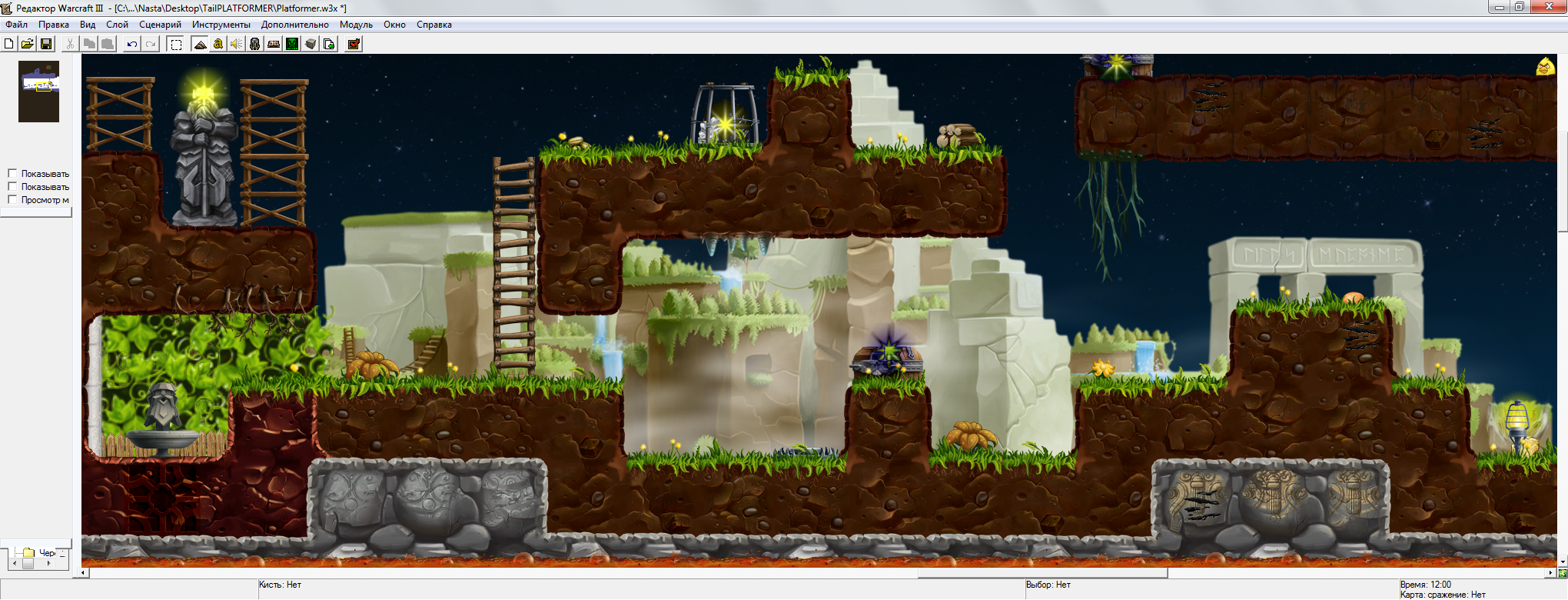Screen dimensions: 1568x600
Task: Open the Справка menu
Action: 434,25
